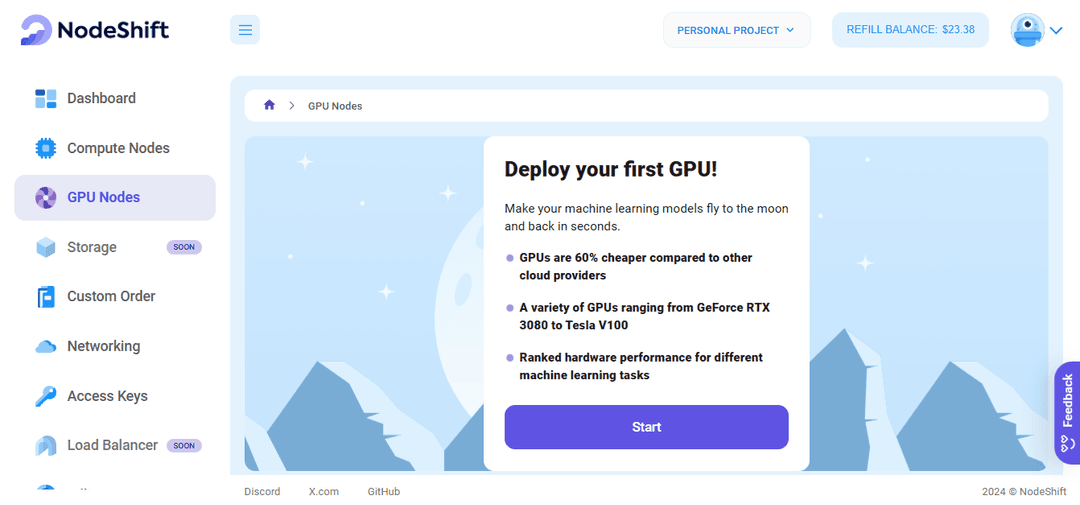
Task: Open the Dashboard menu item
Action: coord(115,99)
